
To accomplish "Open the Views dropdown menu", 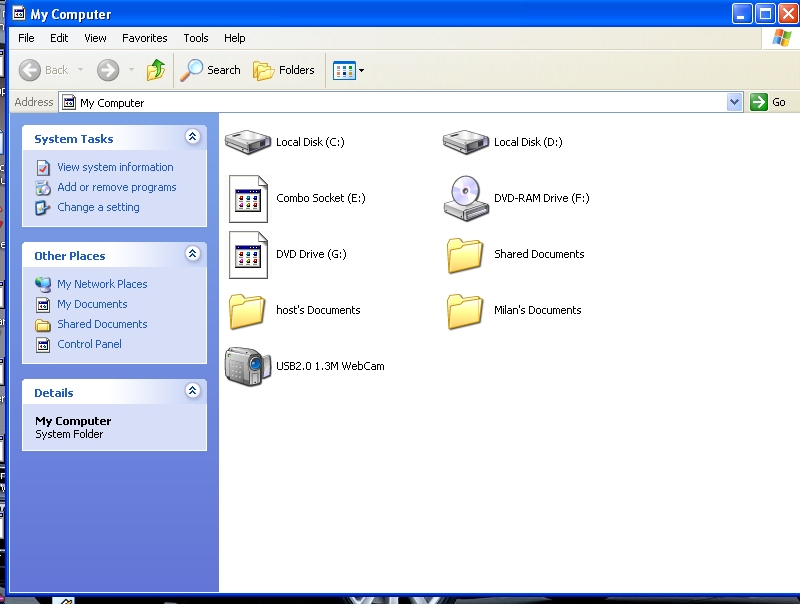I will (348, 70).
